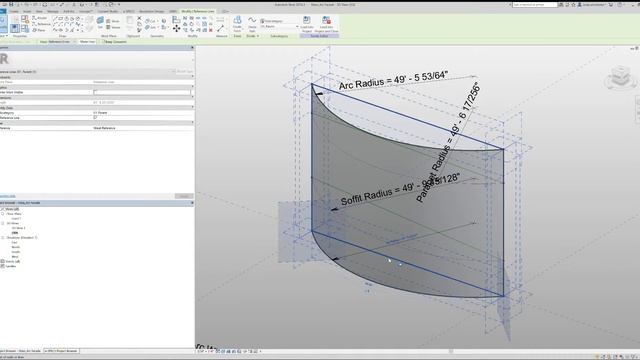Image resolution: width=640 pixels, height=360 pixels.
Task: Switch to Project Browser bottom tab
Action: (x=20, y=351)
